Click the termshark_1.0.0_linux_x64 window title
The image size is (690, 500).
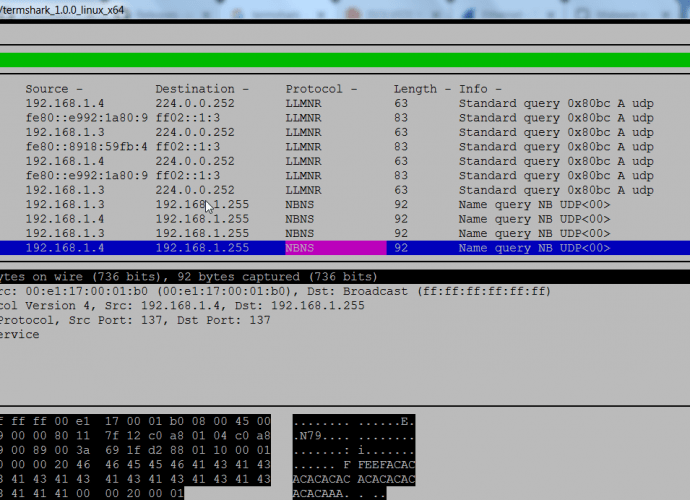coord(62,10)
